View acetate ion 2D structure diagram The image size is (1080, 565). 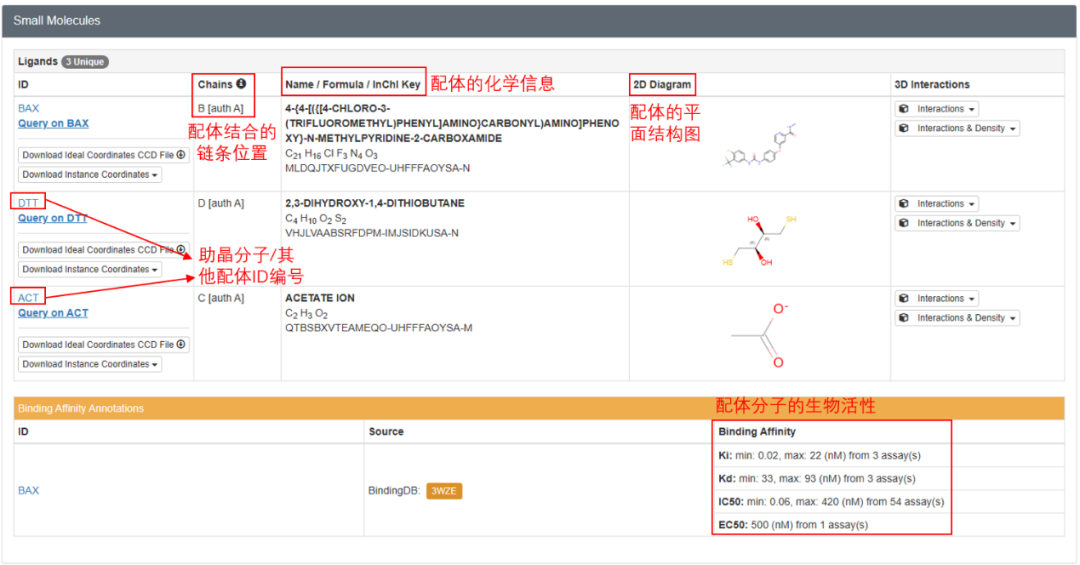pos(760,335)
